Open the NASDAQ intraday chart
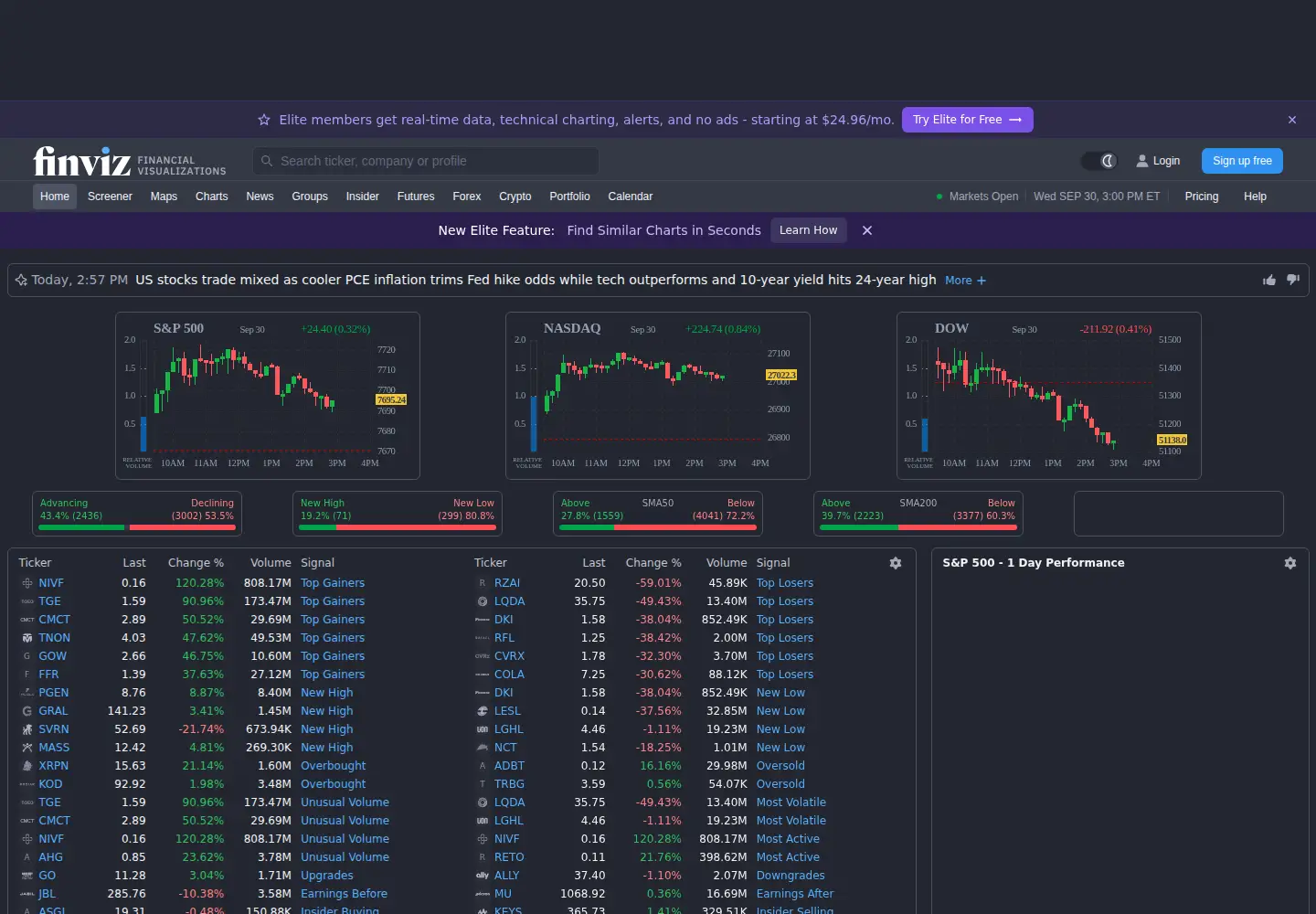Image resolution: width=1316 pixels, height=914 pixels. [658, 396]
